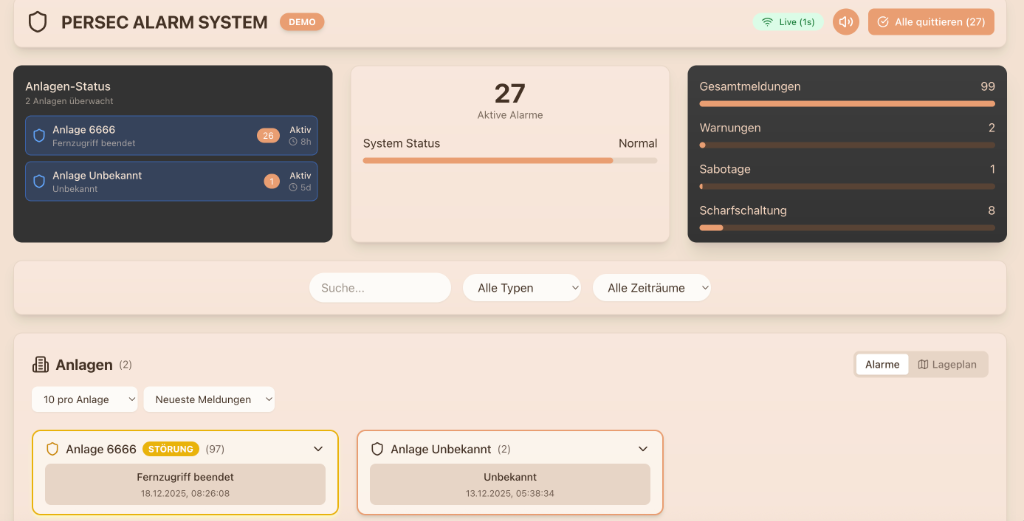Switch to the Alarme view tab

(882, 364)
